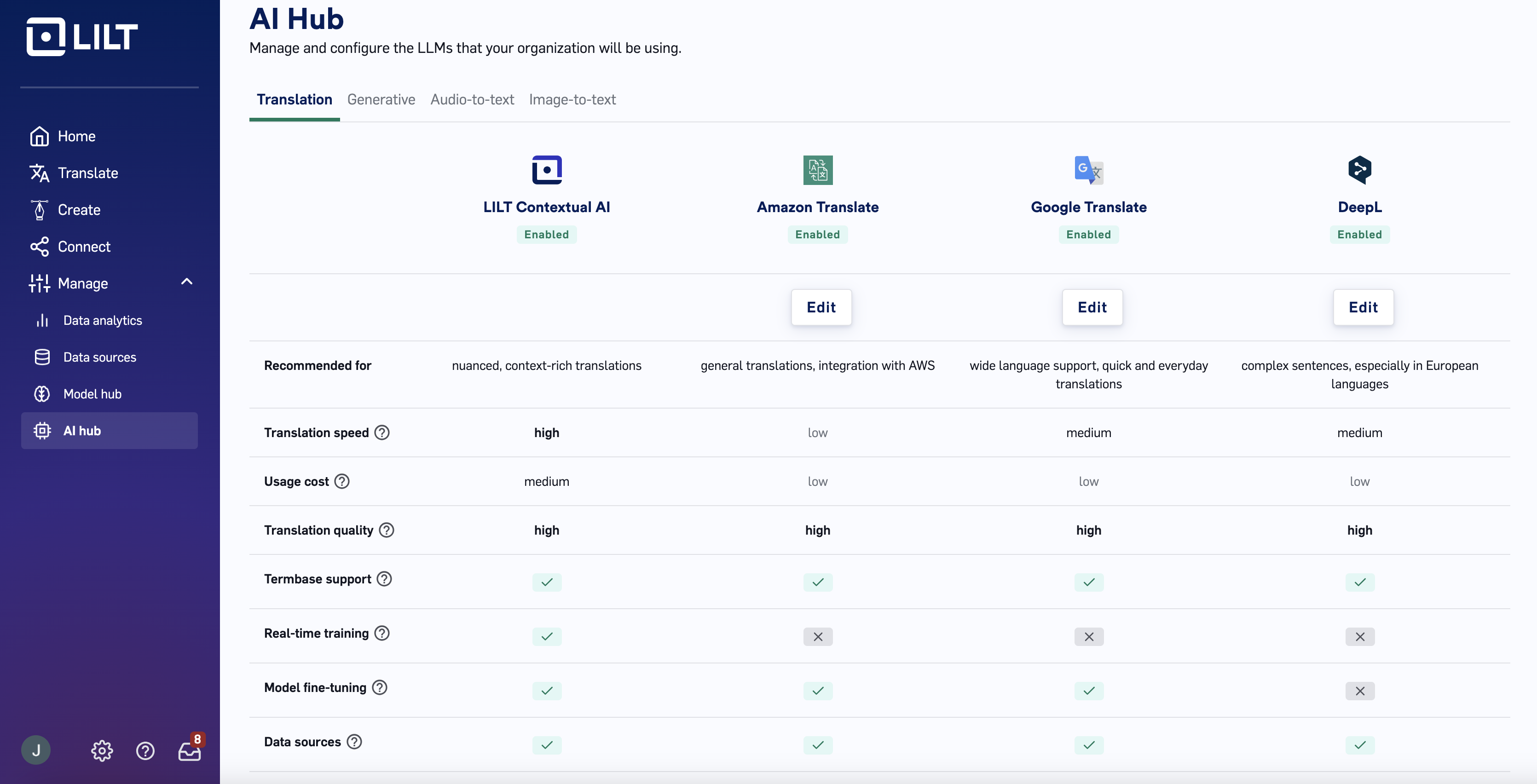Click DeepL translation quality value 'high'
1537x784 pixels.
[1360, 530]
